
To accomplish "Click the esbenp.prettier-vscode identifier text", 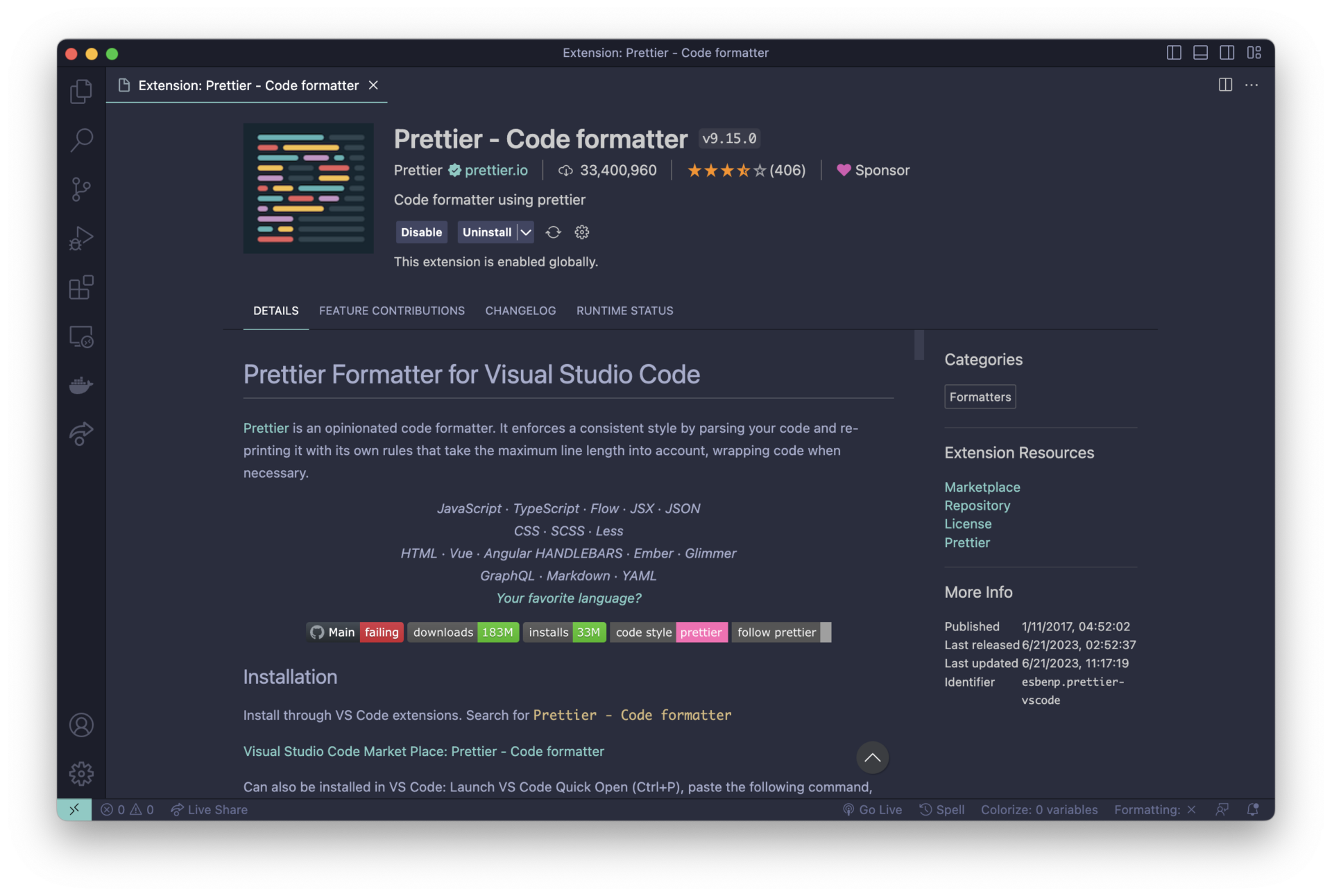I will [x=1073, y=691].
